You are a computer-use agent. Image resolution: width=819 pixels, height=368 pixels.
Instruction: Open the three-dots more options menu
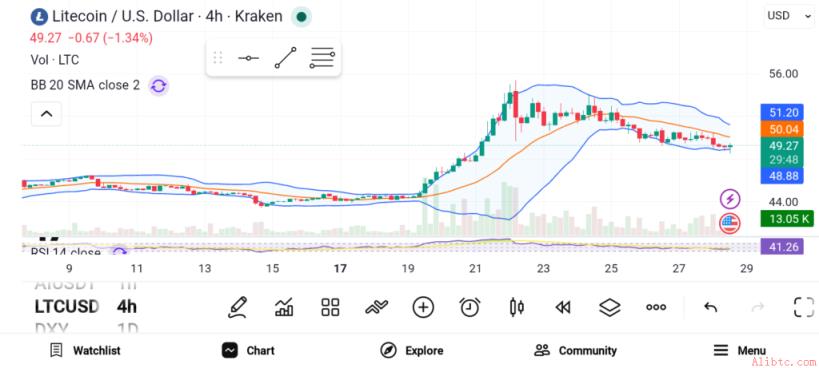(656, 307)
